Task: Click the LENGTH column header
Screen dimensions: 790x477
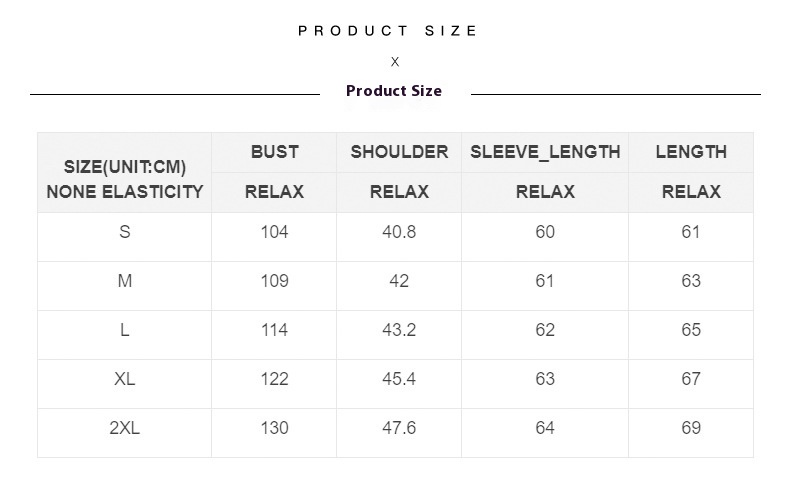Action: tap(691, 152)
